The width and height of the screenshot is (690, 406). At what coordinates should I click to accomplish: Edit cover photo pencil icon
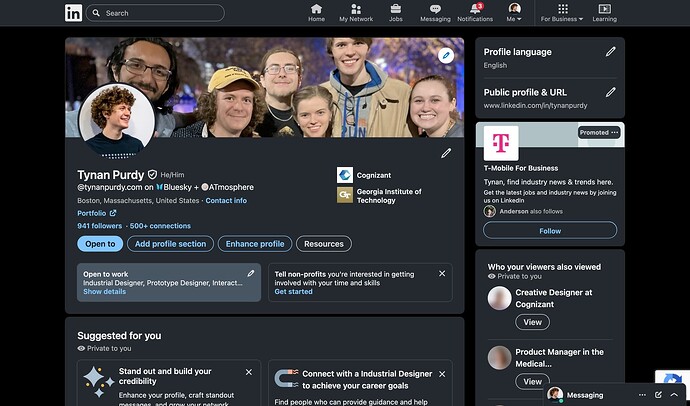(x=446, y=55)
